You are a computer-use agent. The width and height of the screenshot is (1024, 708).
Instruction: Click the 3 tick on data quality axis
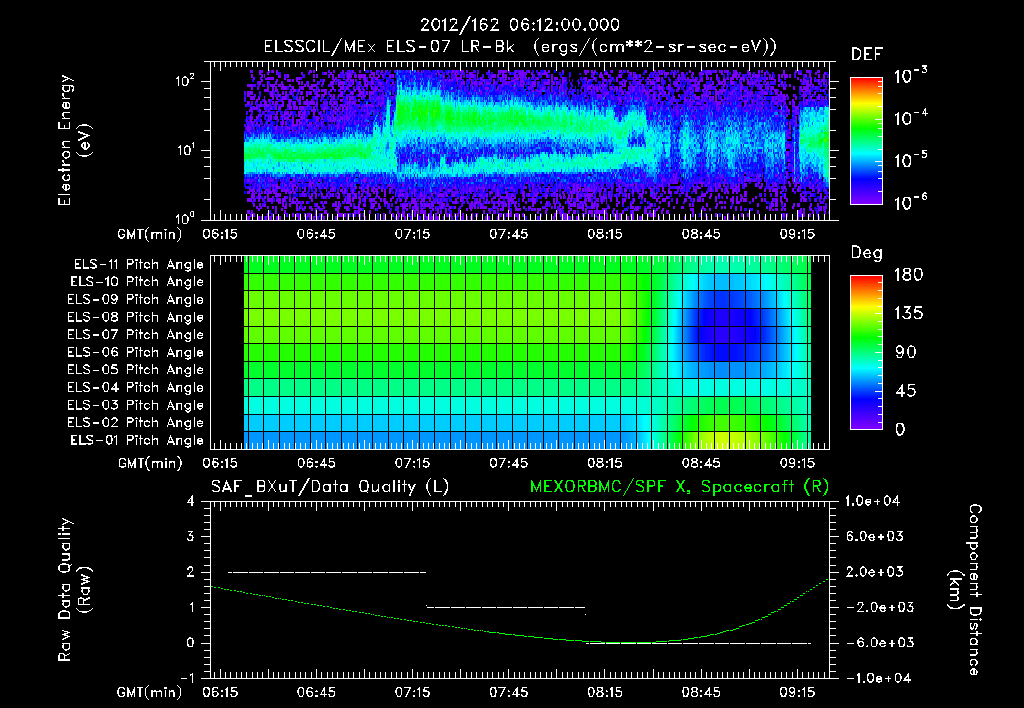191,536
